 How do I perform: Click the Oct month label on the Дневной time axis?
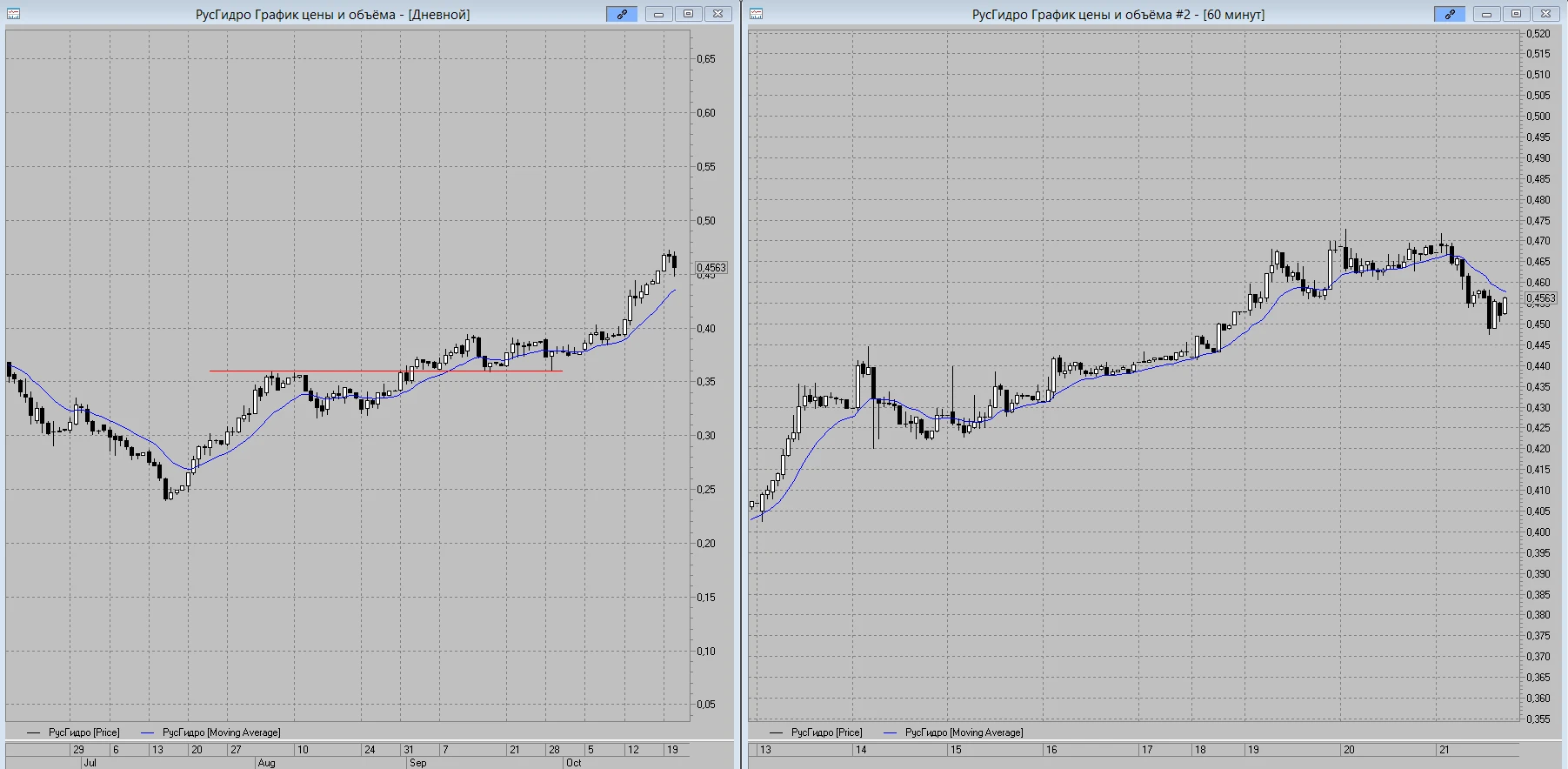tap(574, 763)
